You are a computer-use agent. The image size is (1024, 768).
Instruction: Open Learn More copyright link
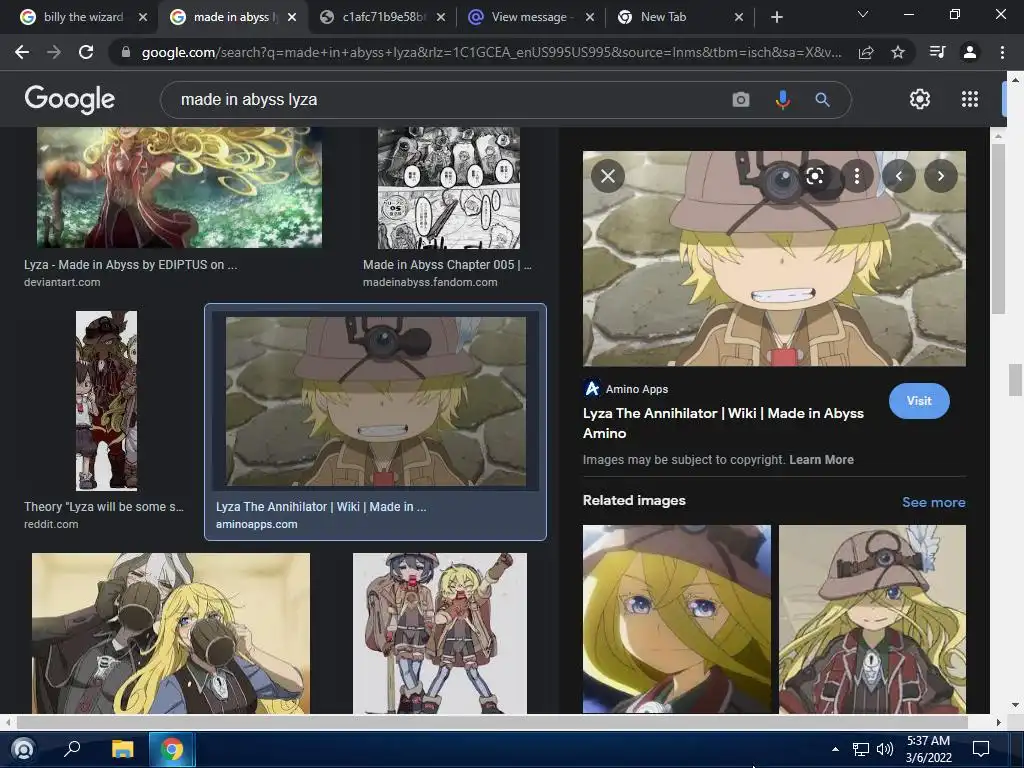tap(821, 460)
